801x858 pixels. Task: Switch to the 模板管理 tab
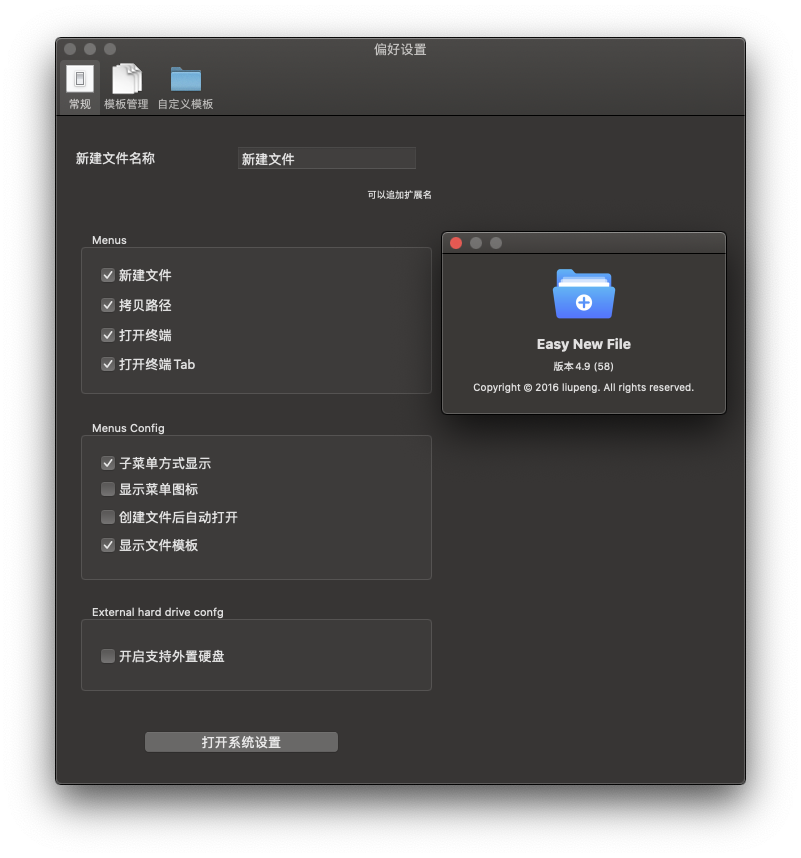126,87
